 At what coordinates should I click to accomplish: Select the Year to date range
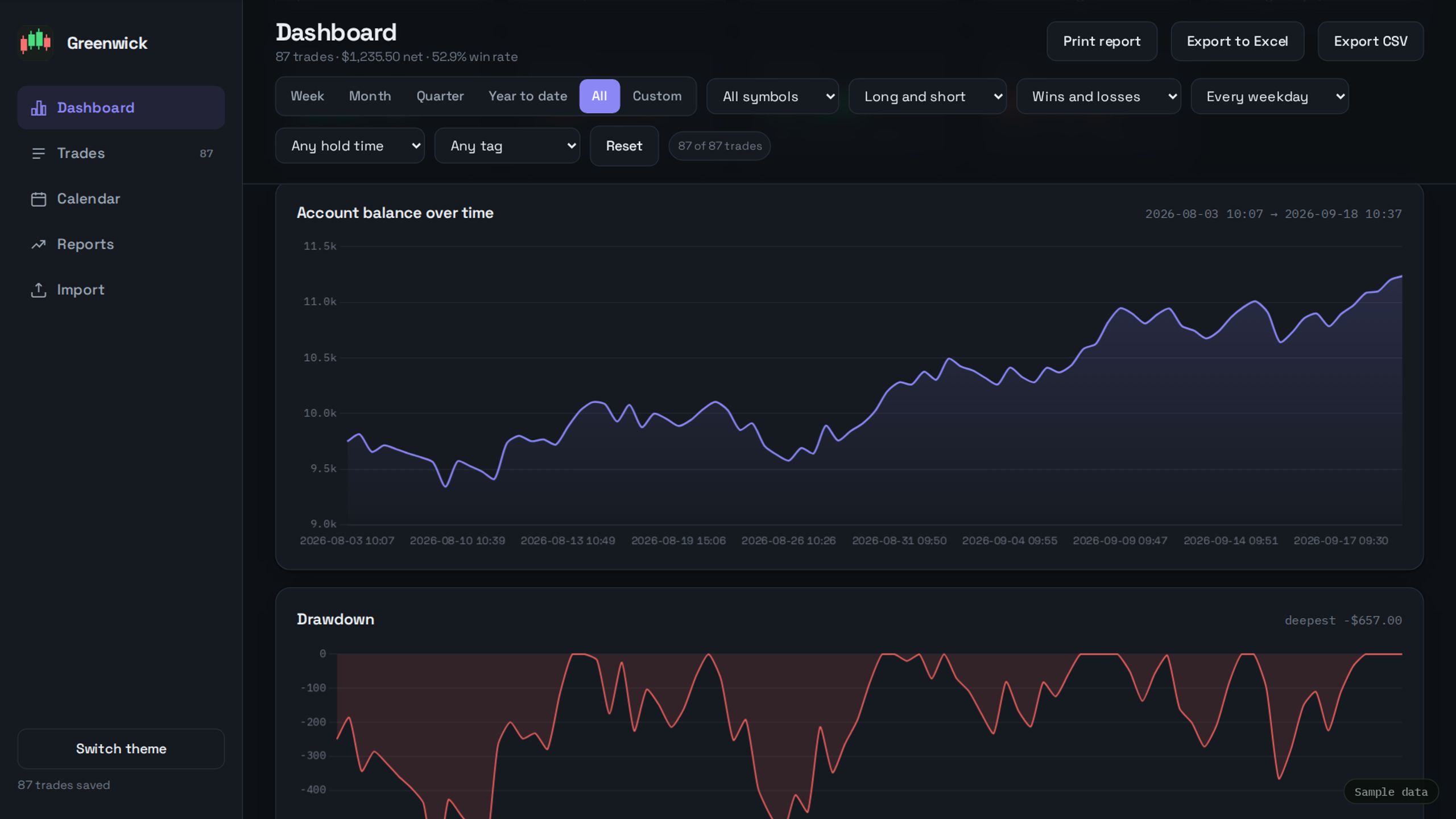click(528, 96)
